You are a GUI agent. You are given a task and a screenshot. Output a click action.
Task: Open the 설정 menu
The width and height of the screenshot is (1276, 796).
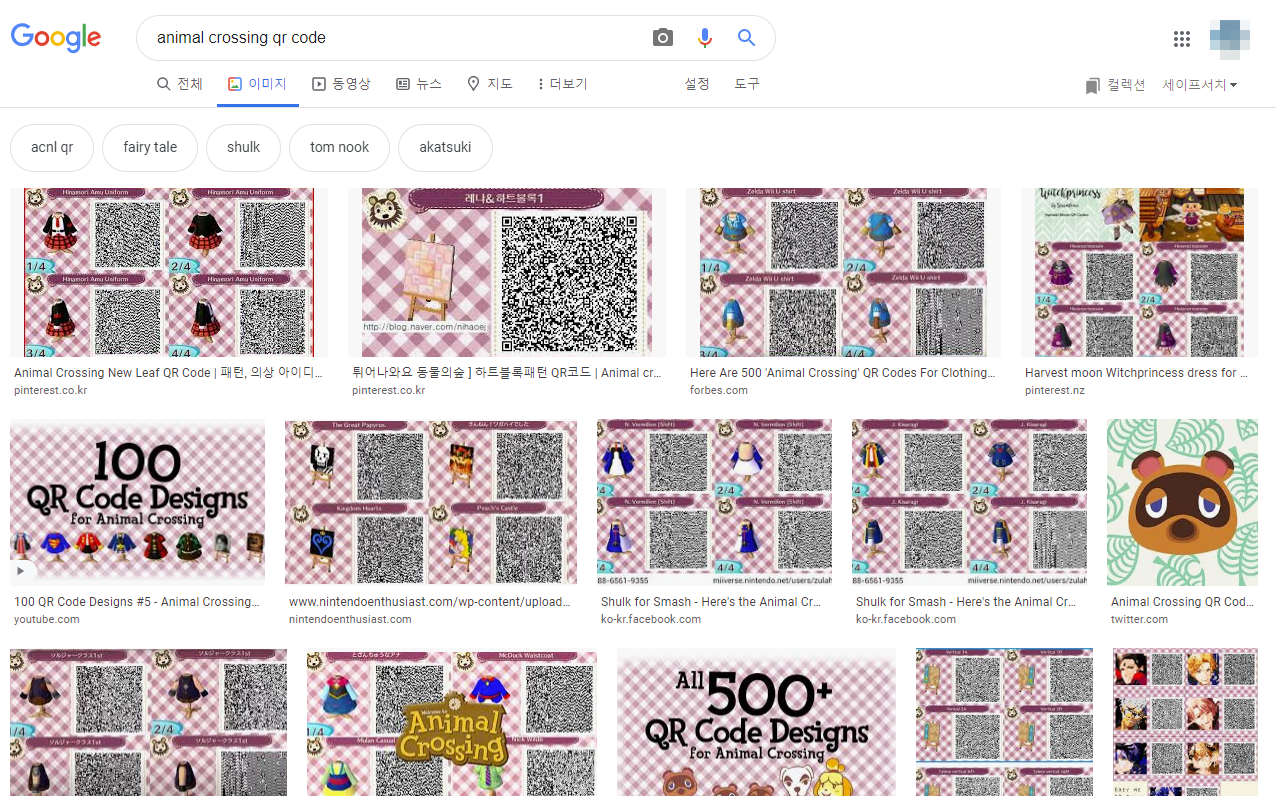pyautogui.click(x=697, y=84)
